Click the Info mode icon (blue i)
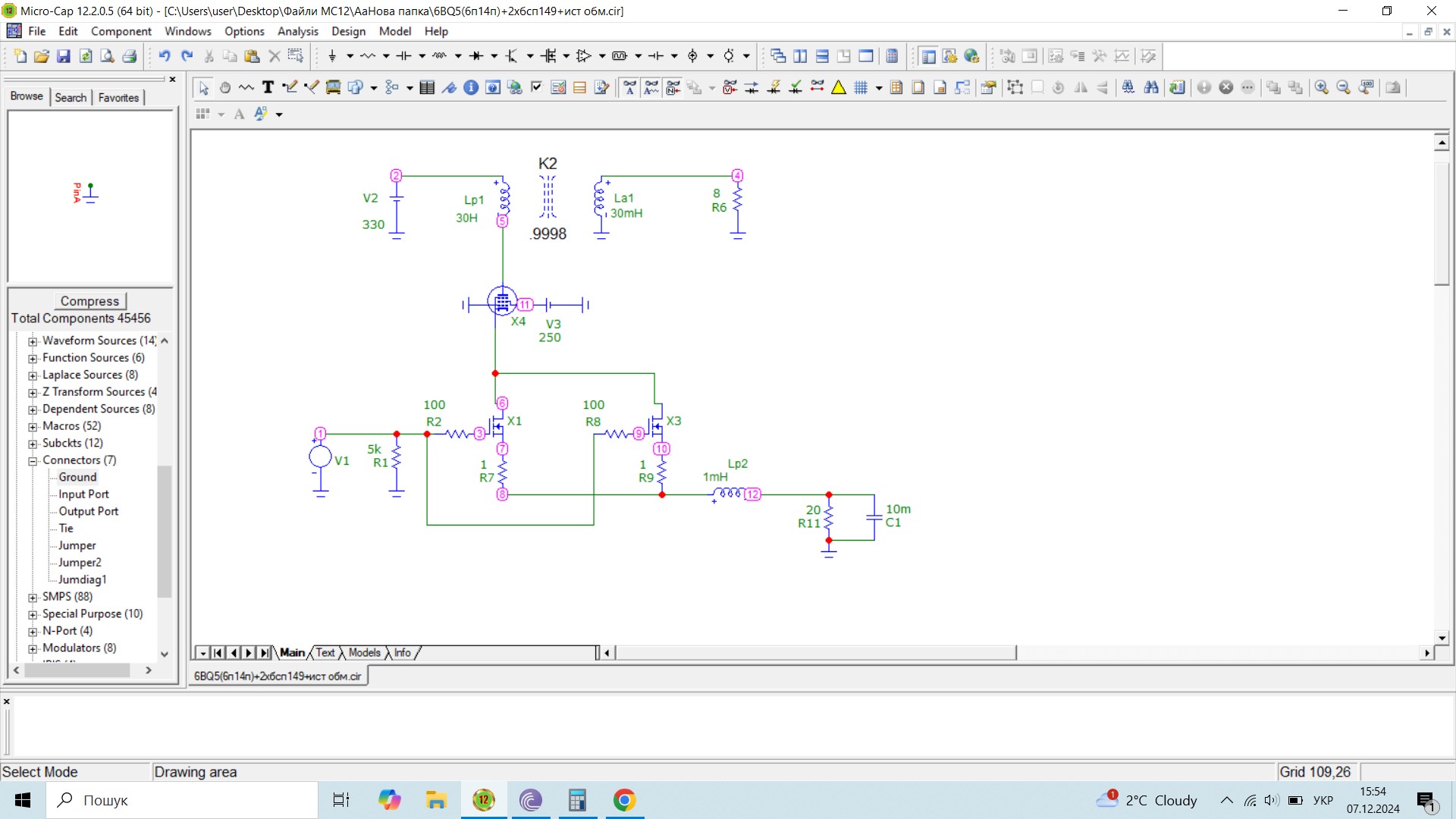 click(471, 87)
